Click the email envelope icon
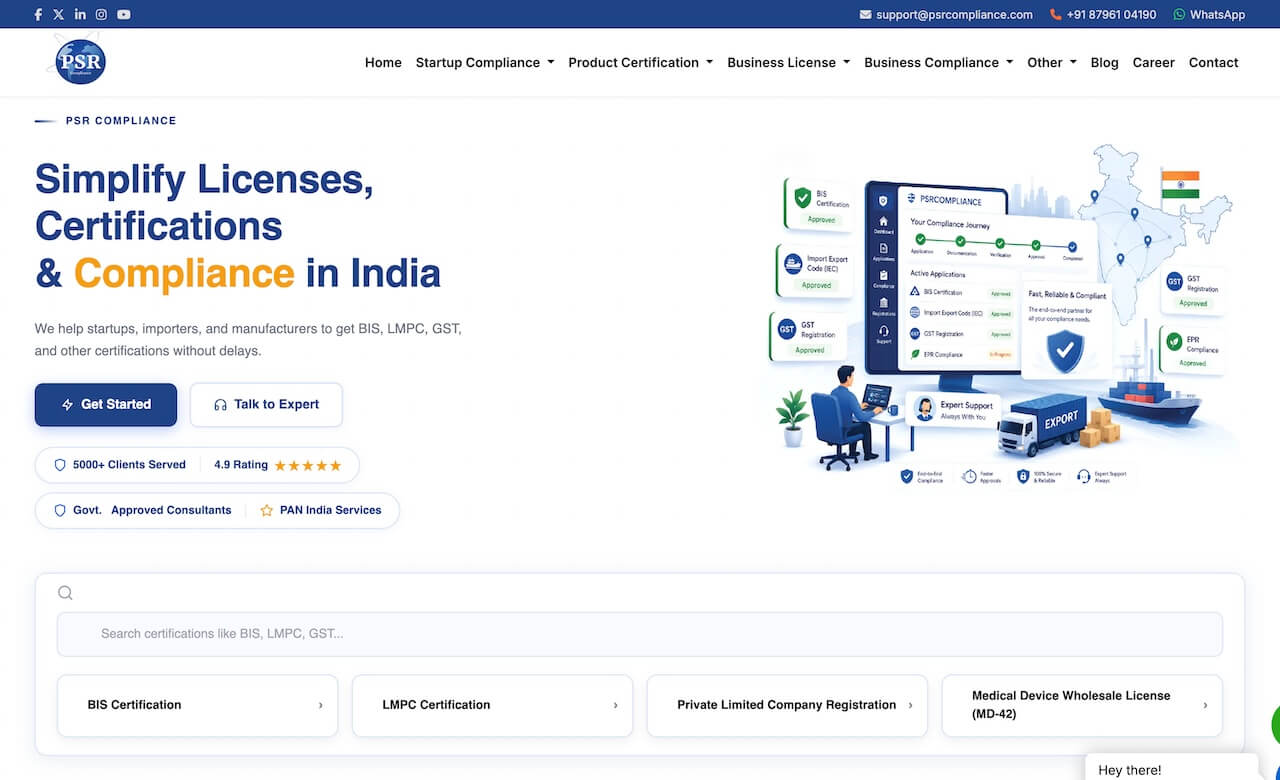This screenshot has width=1280, height=780. coord(866,15)
